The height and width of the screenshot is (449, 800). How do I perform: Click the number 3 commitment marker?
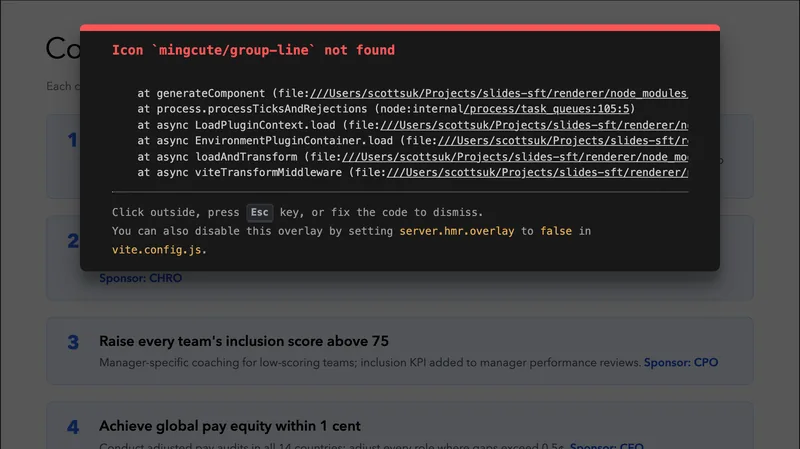(73, 342)
